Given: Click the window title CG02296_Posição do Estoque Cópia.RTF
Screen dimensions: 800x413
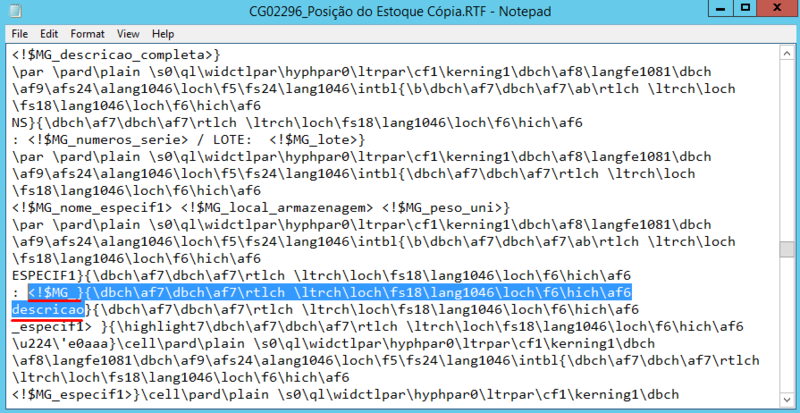Looking at the screenshot, I should click(369, 11).
